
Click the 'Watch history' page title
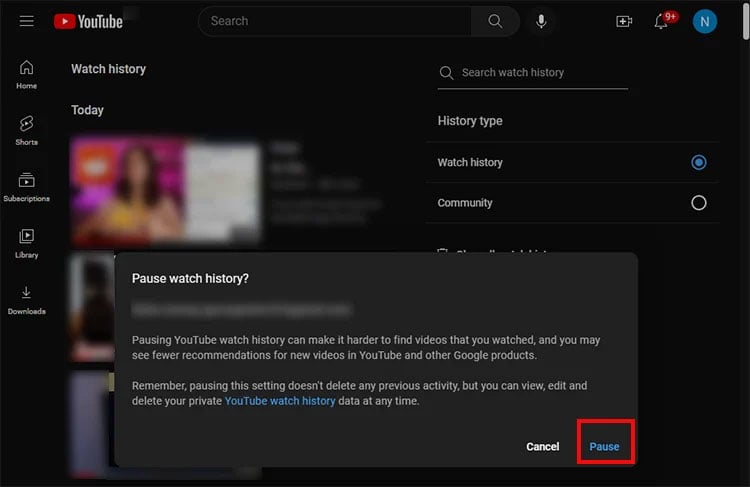point(109,69)
